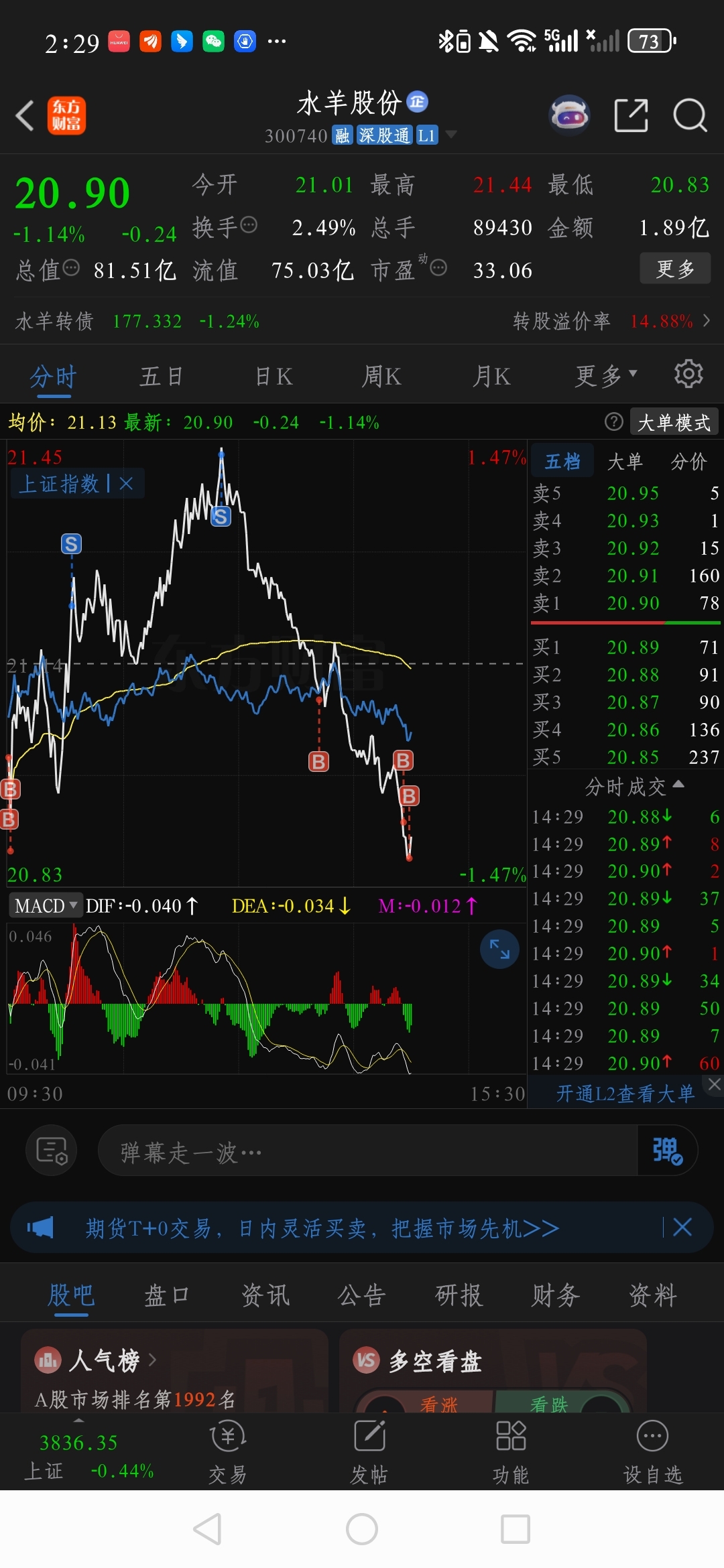The image size is (724, 1568).
Task: Tap the 人气榜 ranking icon
Action: [x=48, y=1360]
